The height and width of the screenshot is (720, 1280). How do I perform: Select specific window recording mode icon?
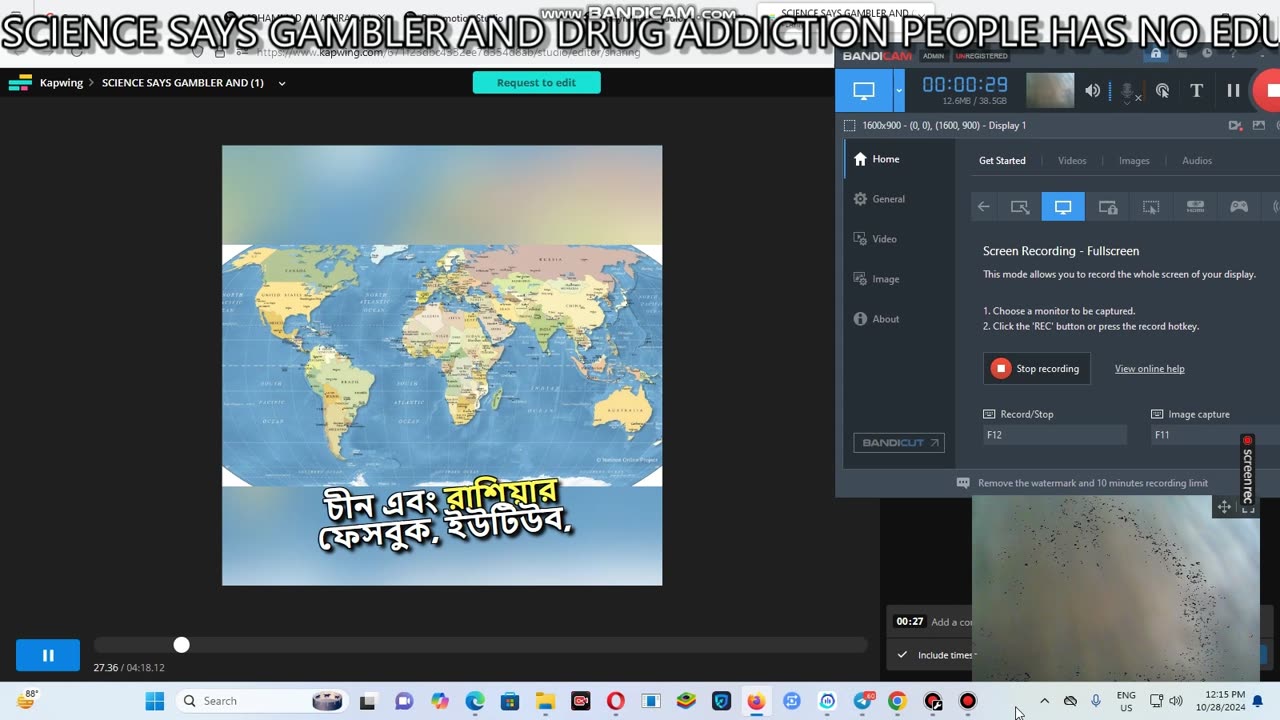(x=1108, y=207)
